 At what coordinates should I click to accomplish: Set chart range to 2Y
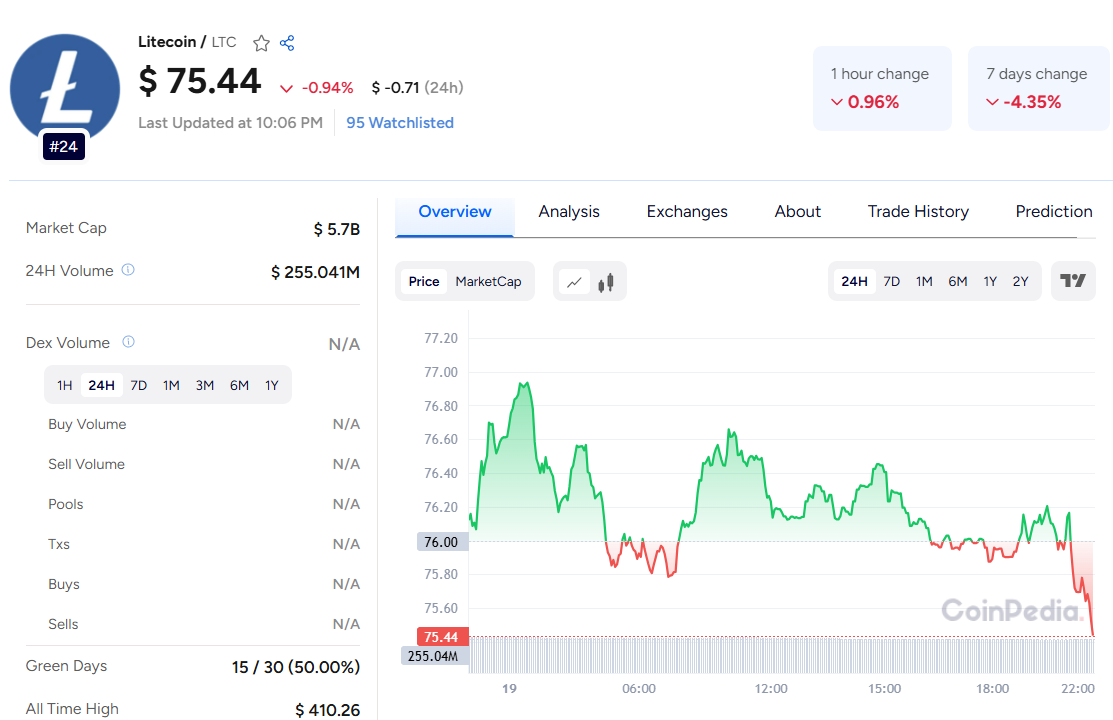pos(1020,282)
